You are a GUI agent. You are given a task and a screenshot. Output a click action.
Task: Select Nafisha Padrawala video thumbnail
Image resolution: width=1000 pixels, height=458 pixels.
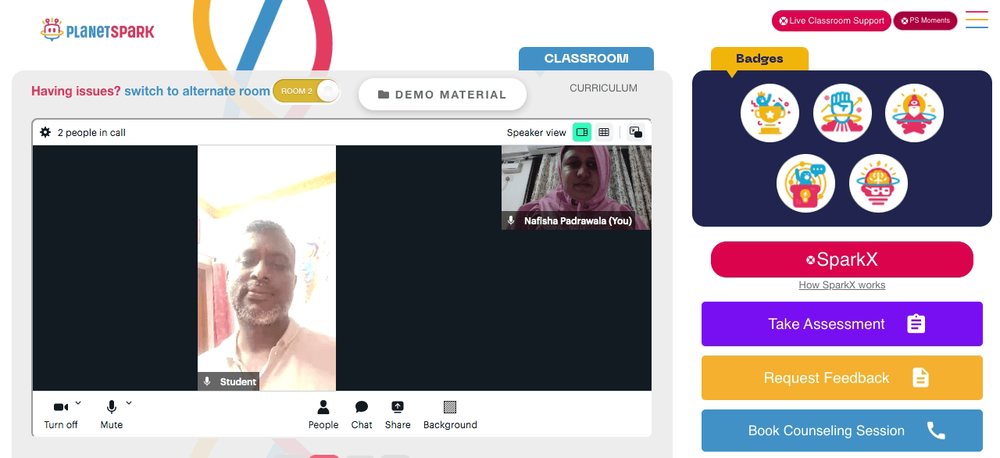(x=577, y=188)
